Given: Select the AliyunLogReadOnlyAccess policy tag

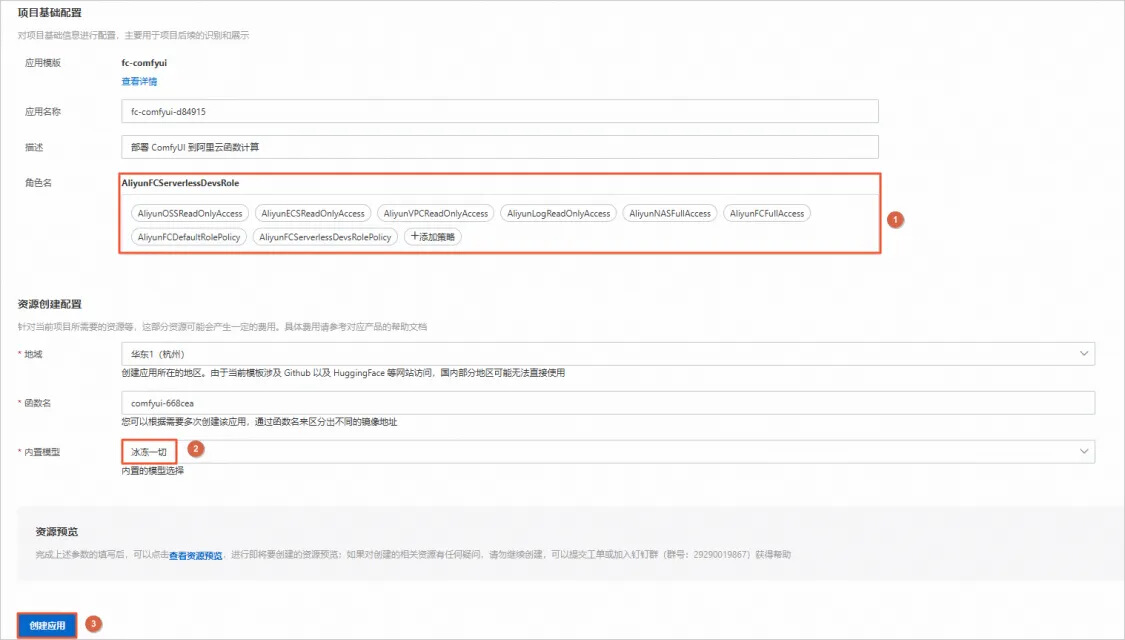Looking at the screenshot, I should pyautogui.click(x=558, y=213).
